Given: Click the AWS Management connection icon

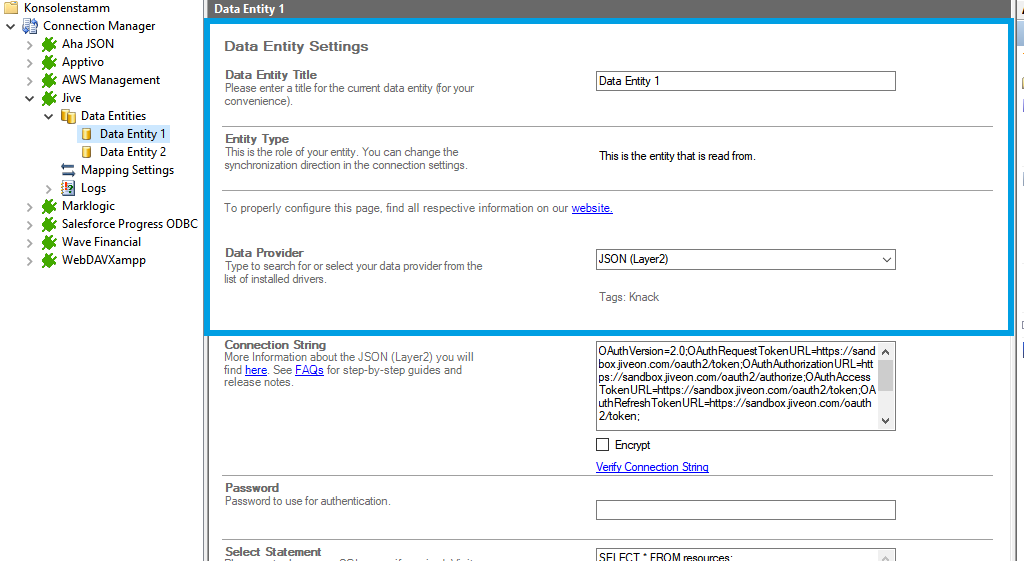Looking at the screenshot, I should [x=49, y=80].
